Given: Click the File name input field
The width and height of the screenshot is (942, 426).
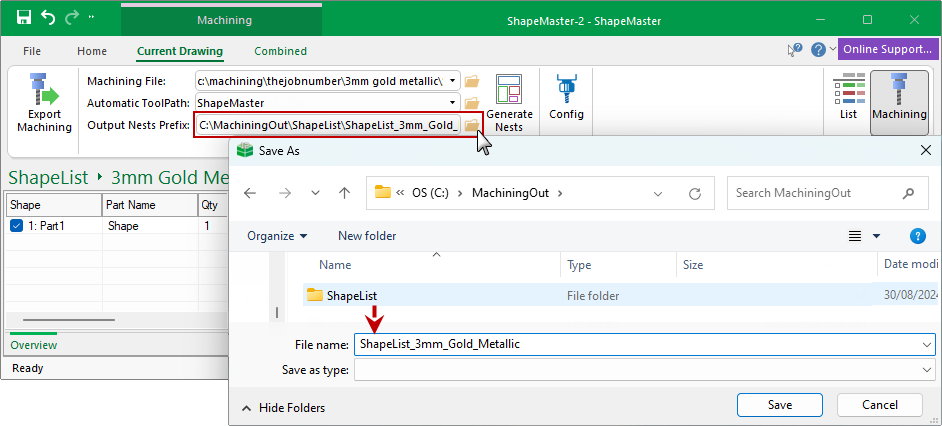Looking at the screenshot, I should click(640, 344).
